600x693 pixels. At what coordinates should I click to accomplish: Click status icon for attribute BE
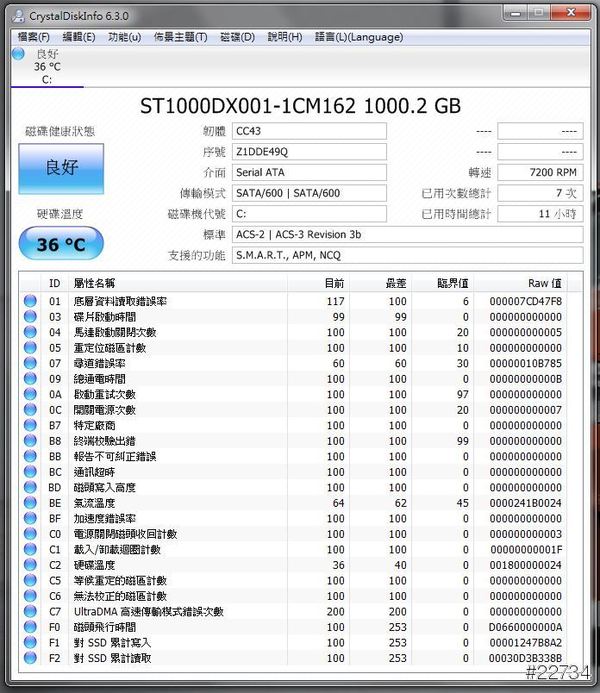[30, 503]
